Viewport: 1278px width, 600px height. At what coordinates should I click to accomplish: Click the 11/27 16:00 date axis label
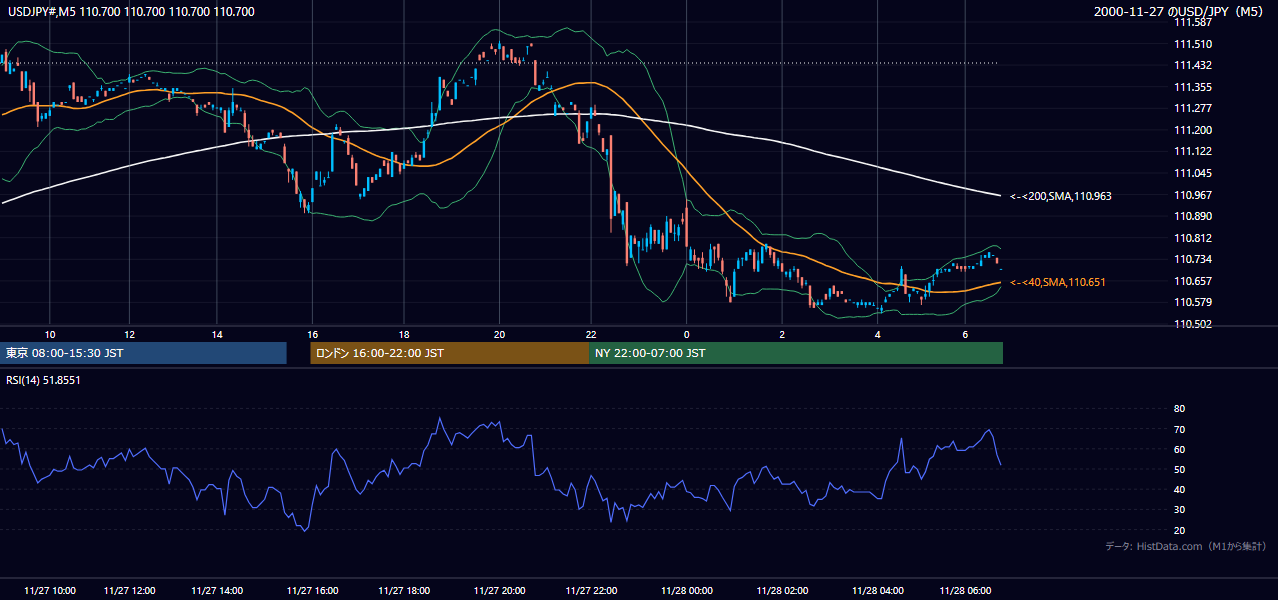tap(312, 590)
